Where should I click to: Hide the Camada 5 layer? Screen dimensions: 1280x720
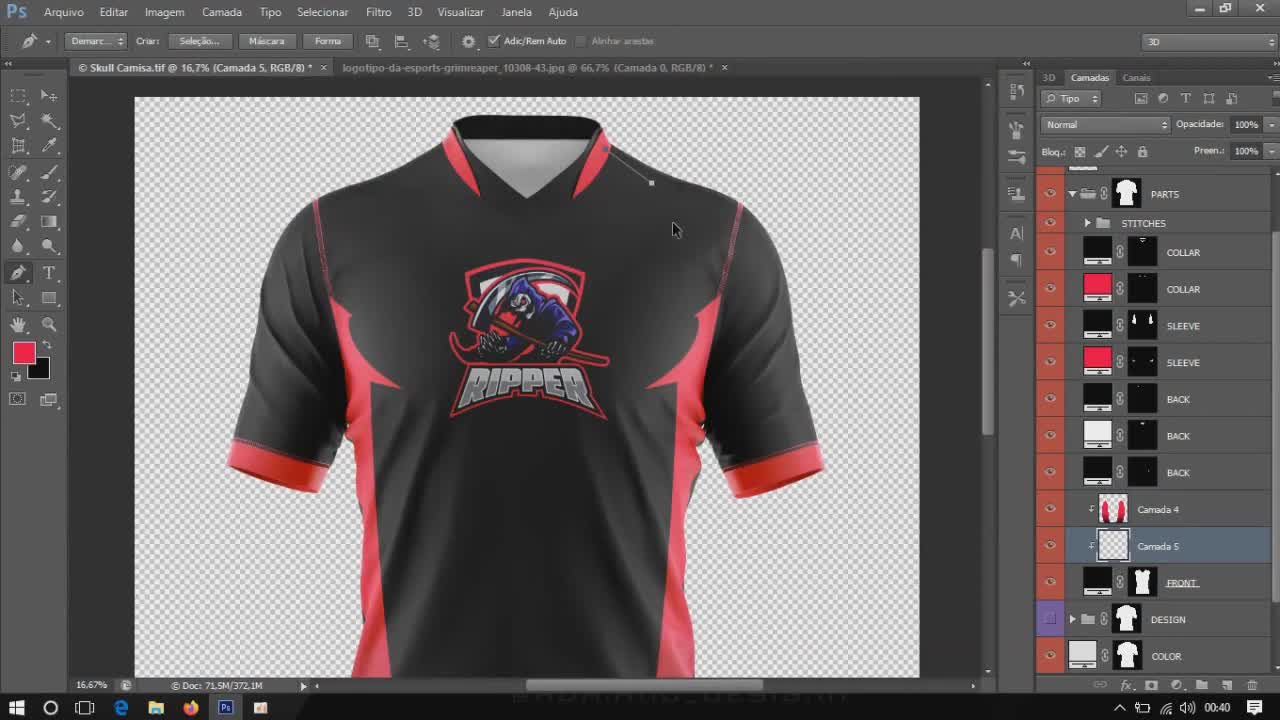(1050, 546)
